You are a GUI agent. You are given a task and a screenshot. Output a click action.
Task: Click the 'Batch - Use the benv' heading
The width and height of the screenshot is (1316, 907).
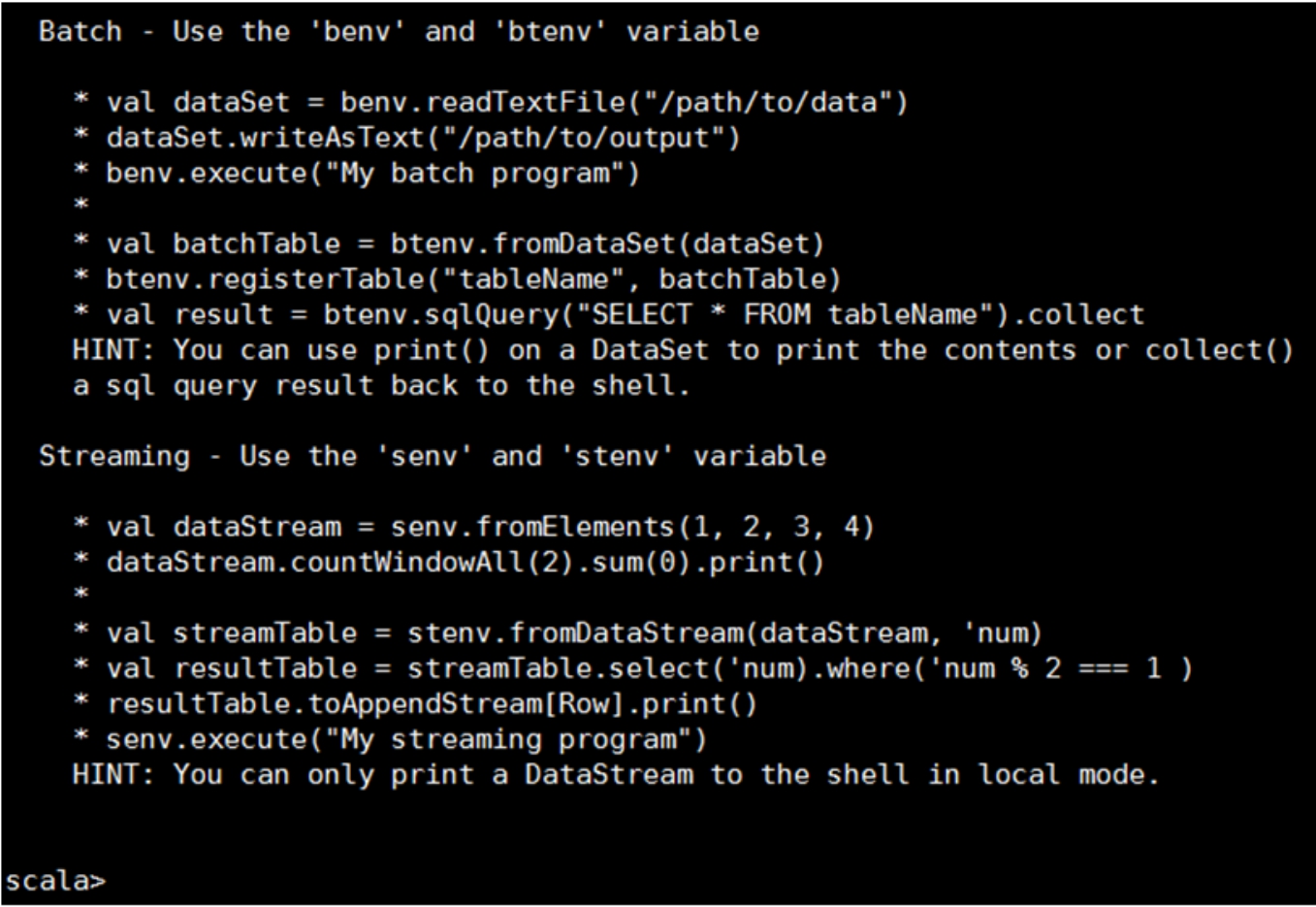[x=399, y=31]
